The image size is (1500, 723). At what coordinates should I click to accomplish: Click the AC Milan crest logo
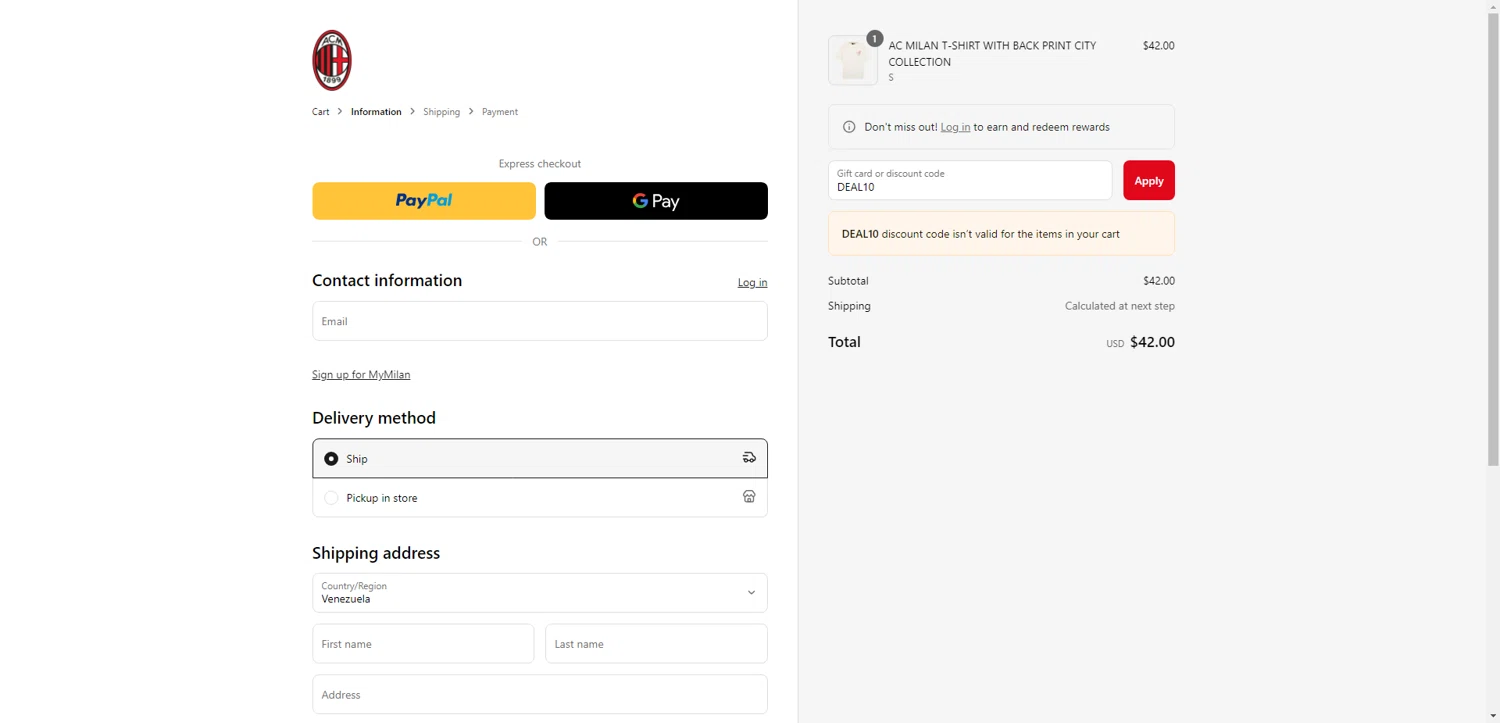[x=332, y=60]
